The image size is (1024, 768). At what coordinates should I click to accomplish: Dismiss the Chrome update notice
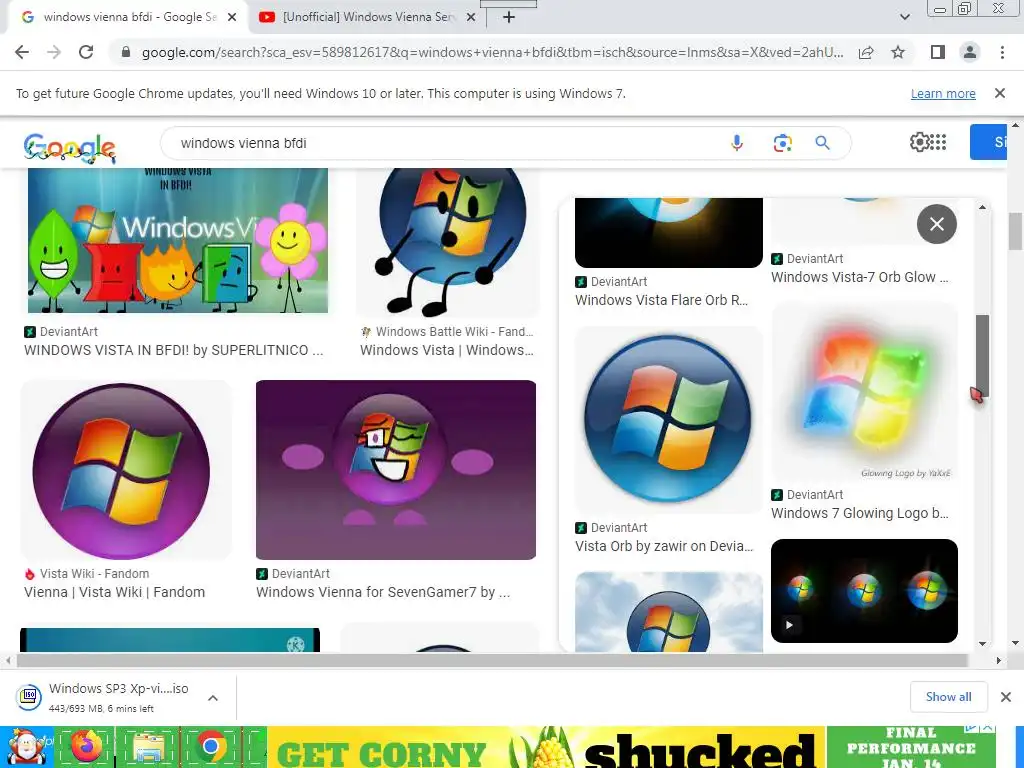pyautogui.click(x=999, y=93)
